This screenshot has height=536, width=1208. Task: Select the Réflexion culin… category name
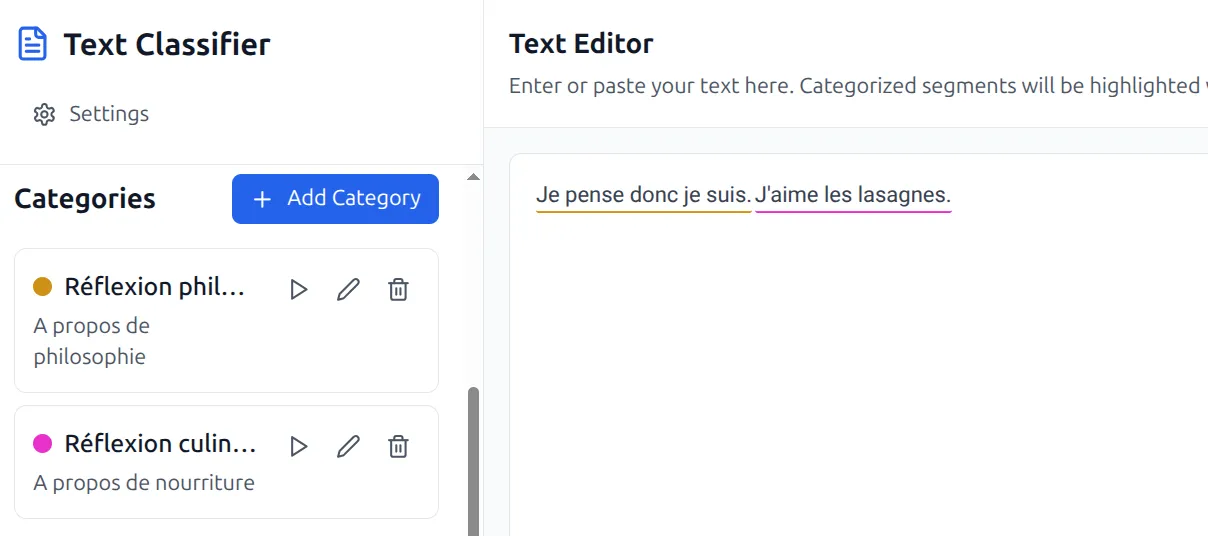pyautogui.click(x=160, y=443)
